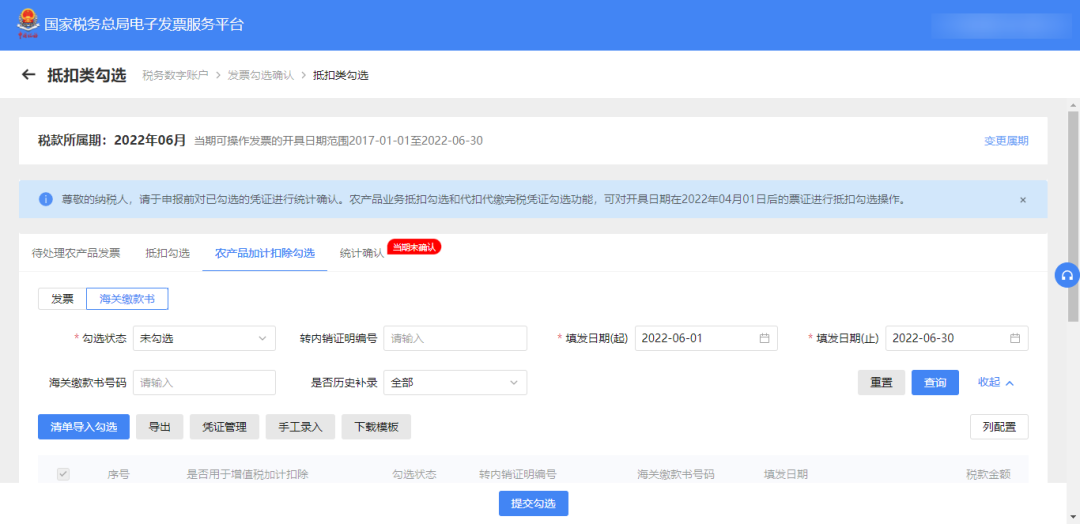Click the 税款金额 column header
Screen dimensions: 1080x524
(x=988, y=474)
